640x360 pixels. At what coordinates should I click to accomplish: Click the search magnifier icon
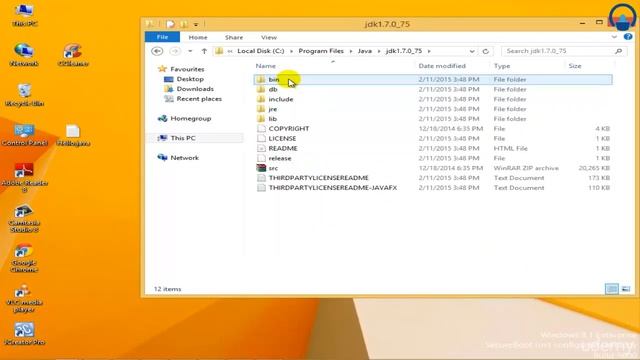coord(618,51)
